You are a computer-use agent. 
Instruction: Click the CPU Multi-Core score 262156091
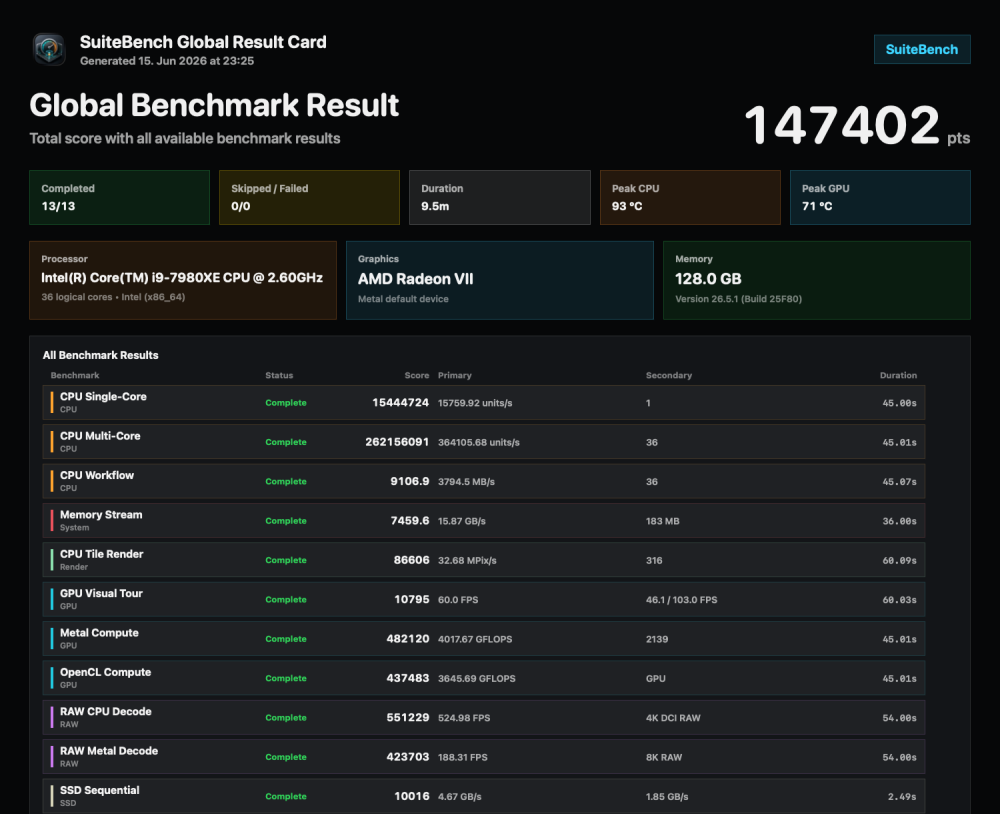pyautogui.click(x=397, y=442)
